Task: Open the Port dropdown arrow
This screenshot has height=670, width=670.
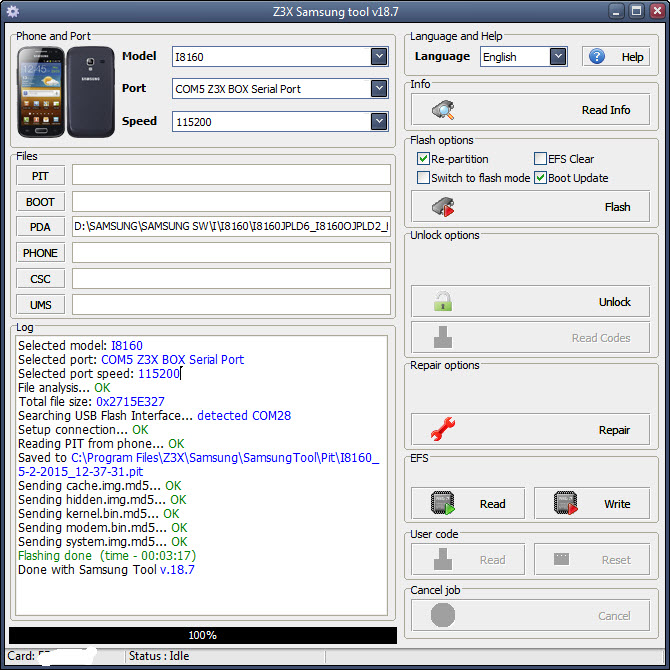Action: pyautogui.click(x=379, y=88)
